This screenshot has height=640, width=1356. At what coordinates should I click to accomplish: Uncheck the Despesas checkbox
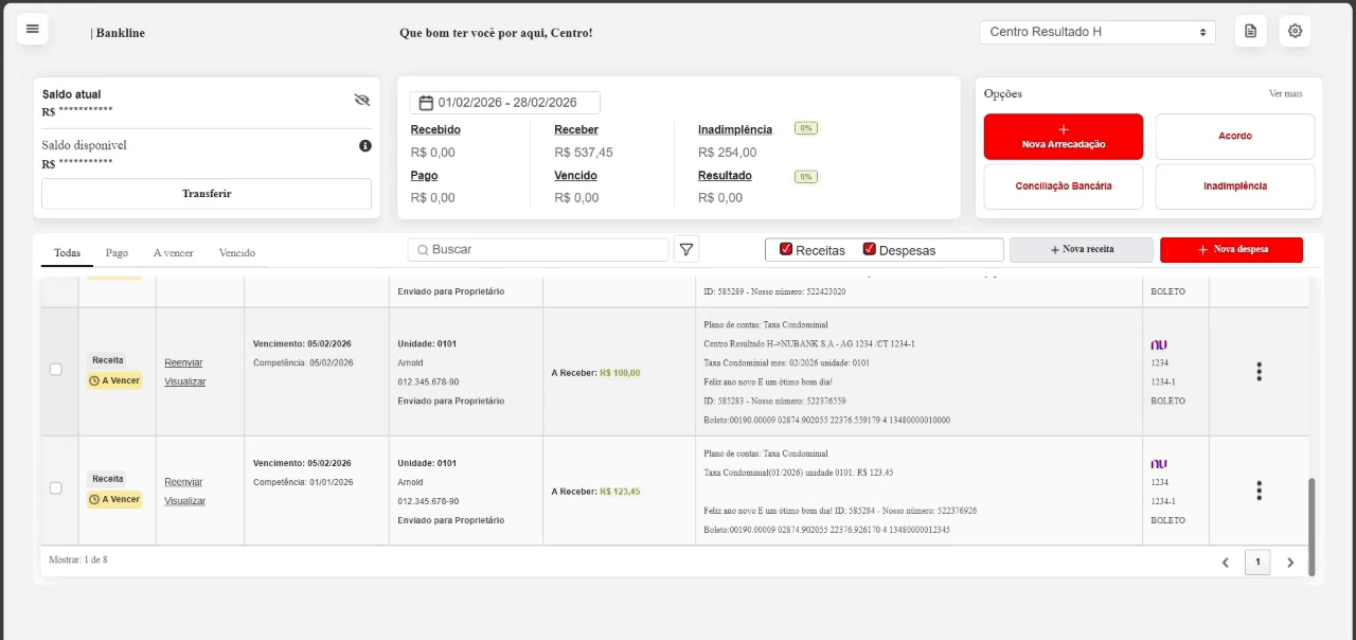pyautogui.click(x=869, y=250)
